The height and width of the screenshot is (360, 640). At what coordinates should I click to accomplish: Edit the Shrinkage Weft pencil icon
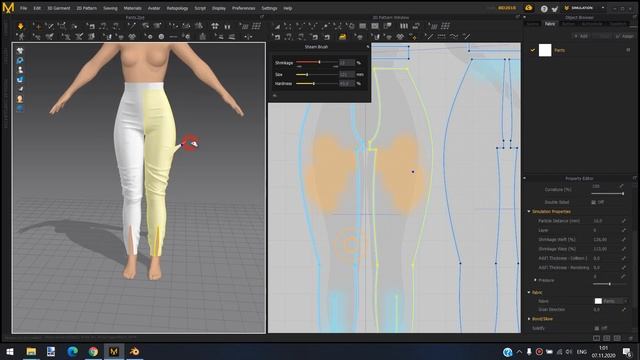(623, 240)
